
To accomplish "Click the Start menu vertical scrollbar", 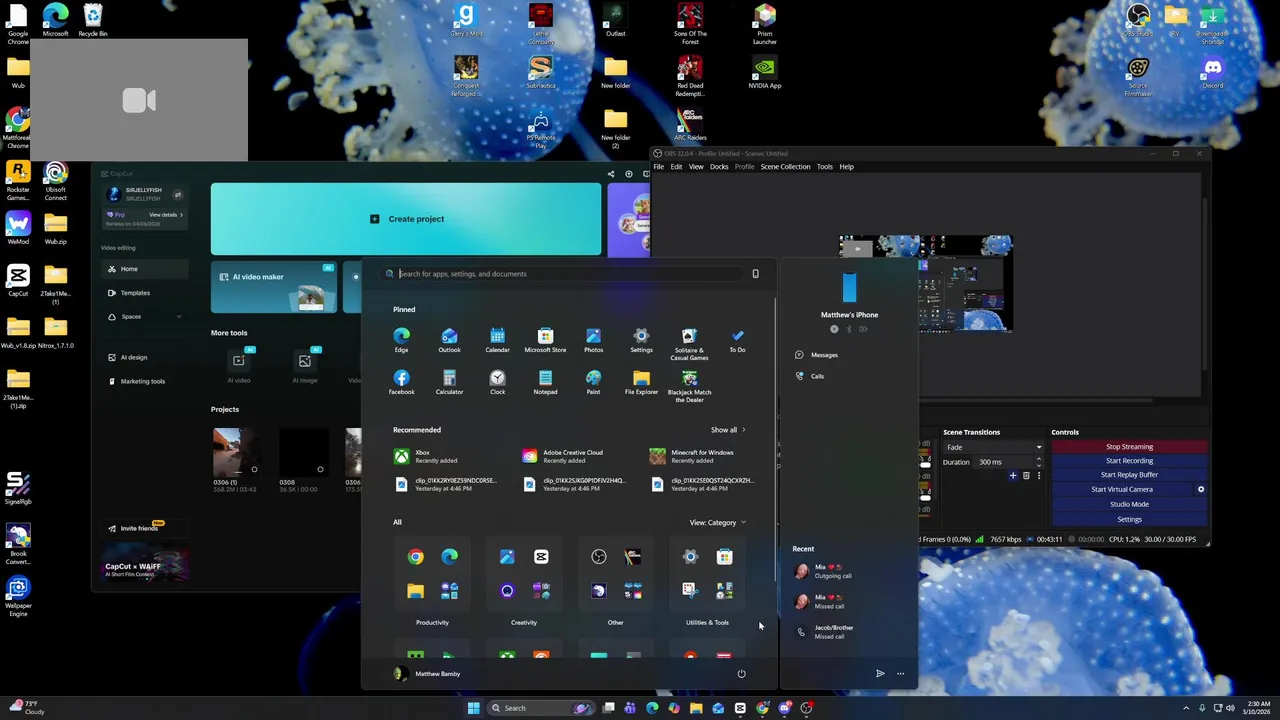I will [x=775, y=440].
